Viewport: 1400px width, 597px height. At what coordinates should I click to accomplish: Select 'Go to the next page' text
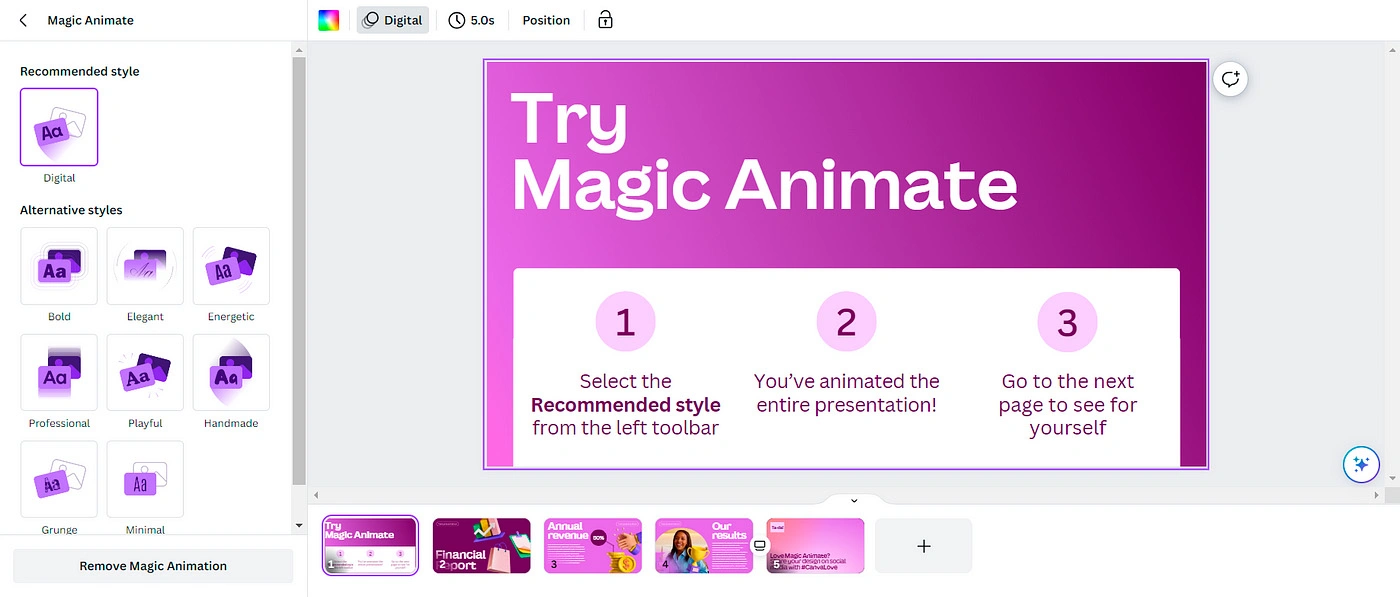click(1068, 404)
